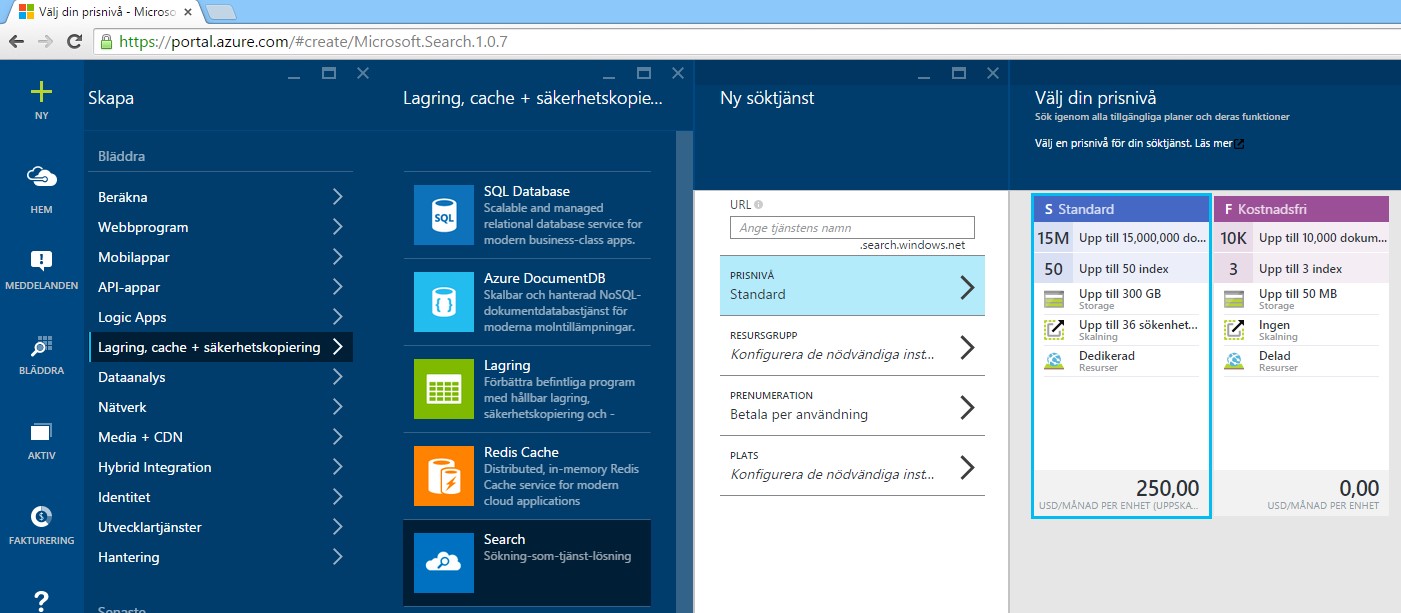
Task: Open the PLATS row chevron
Action: coord(967,468)
